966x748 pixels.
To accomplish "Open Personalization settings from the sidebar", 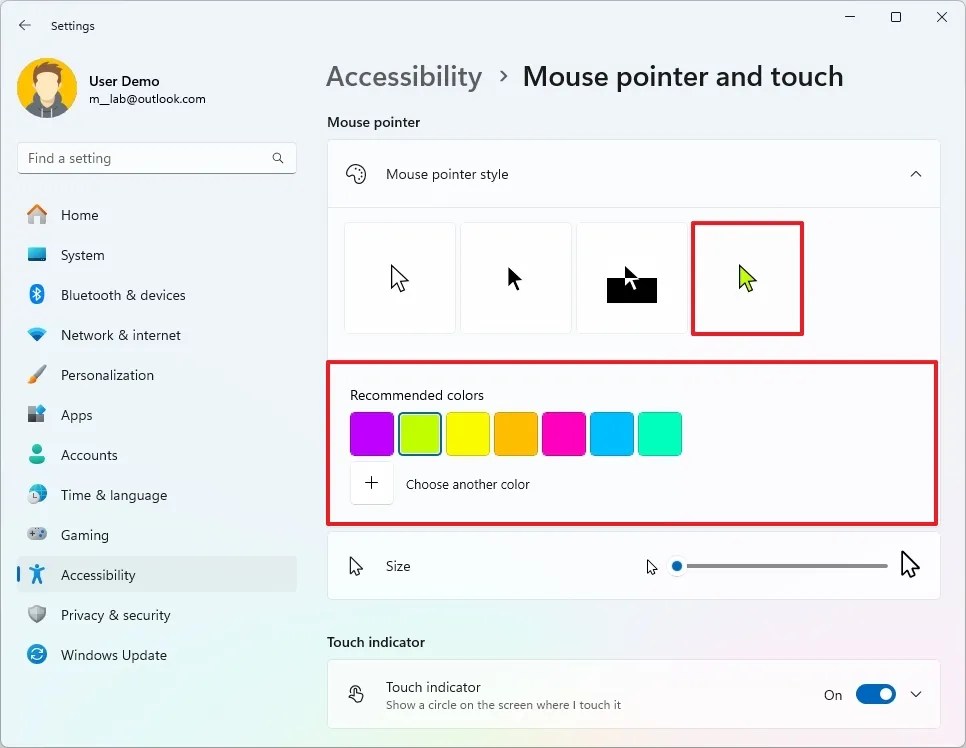I will click(38, 375).
